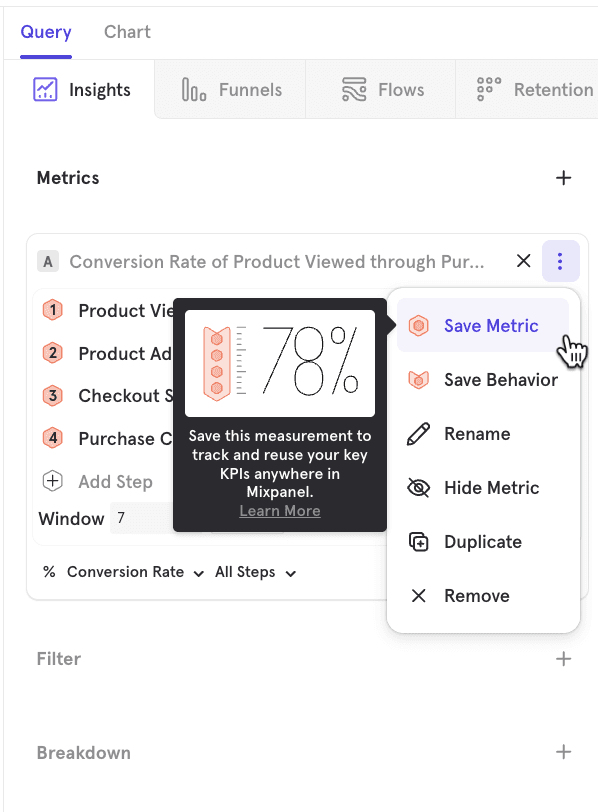
Task: Select Save Metric from the menu
Action: pos(483,326)
